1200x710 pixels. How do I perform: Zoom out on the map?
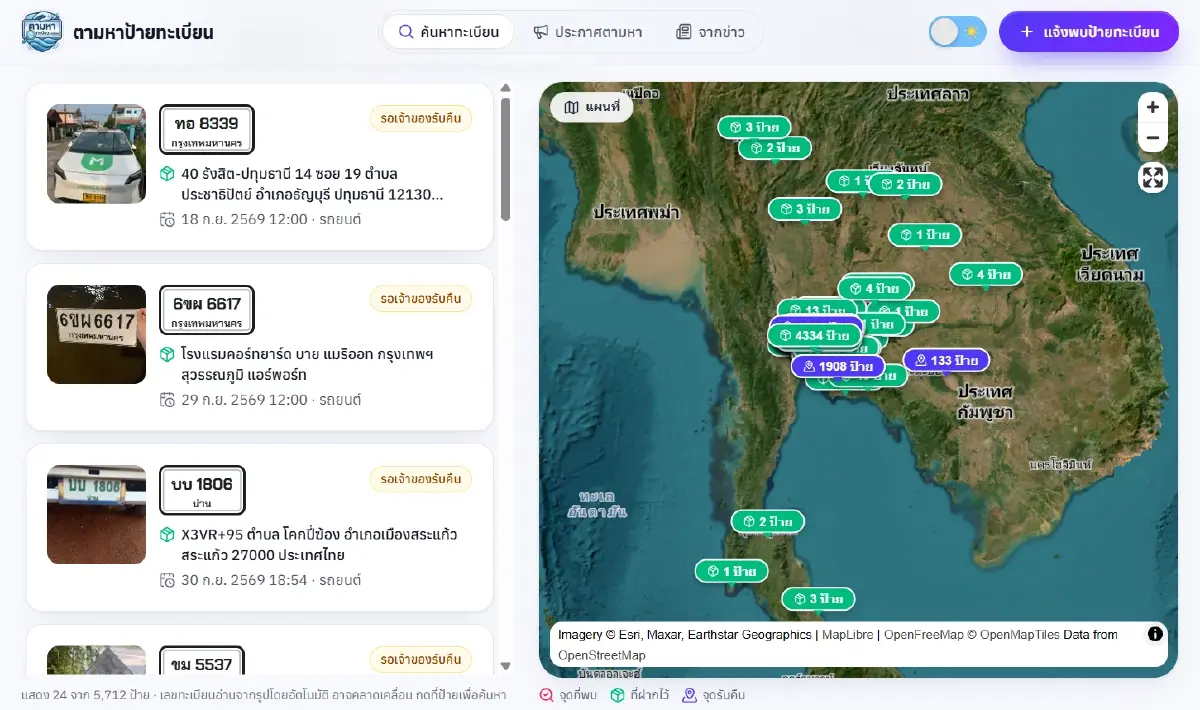[x=1153, y=137]
